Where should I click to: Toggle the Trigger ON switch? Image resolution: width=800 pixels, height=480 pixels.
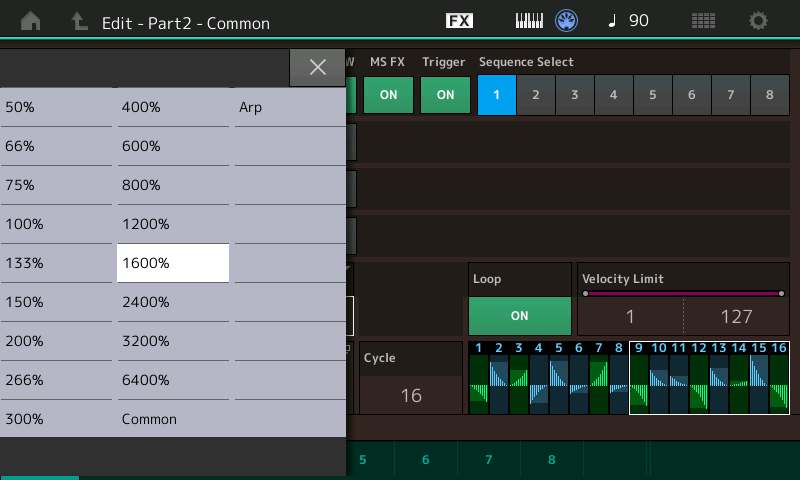pos(445,95)
